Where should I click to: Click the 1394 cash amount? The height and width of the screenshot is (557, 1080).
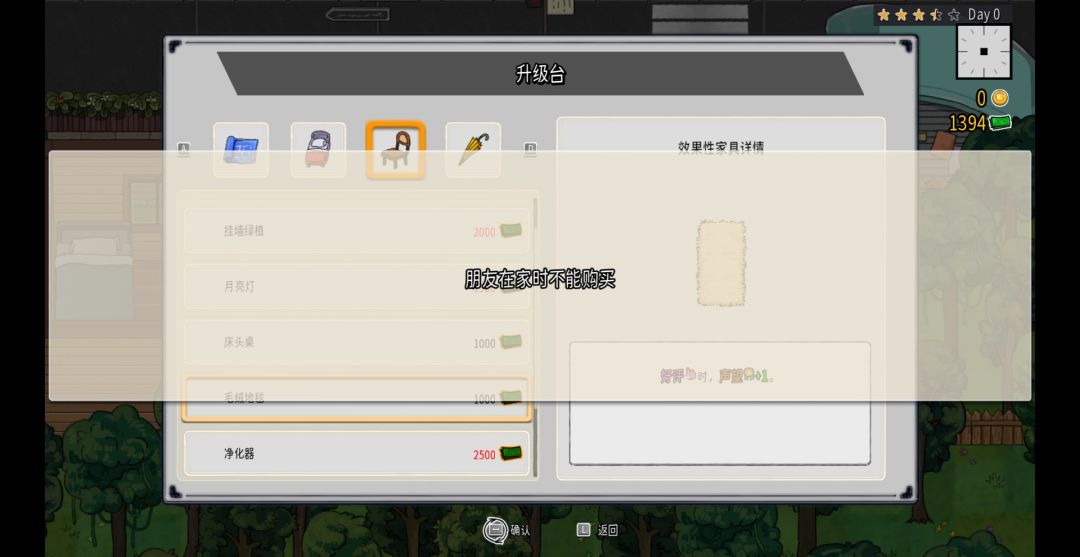968,123
